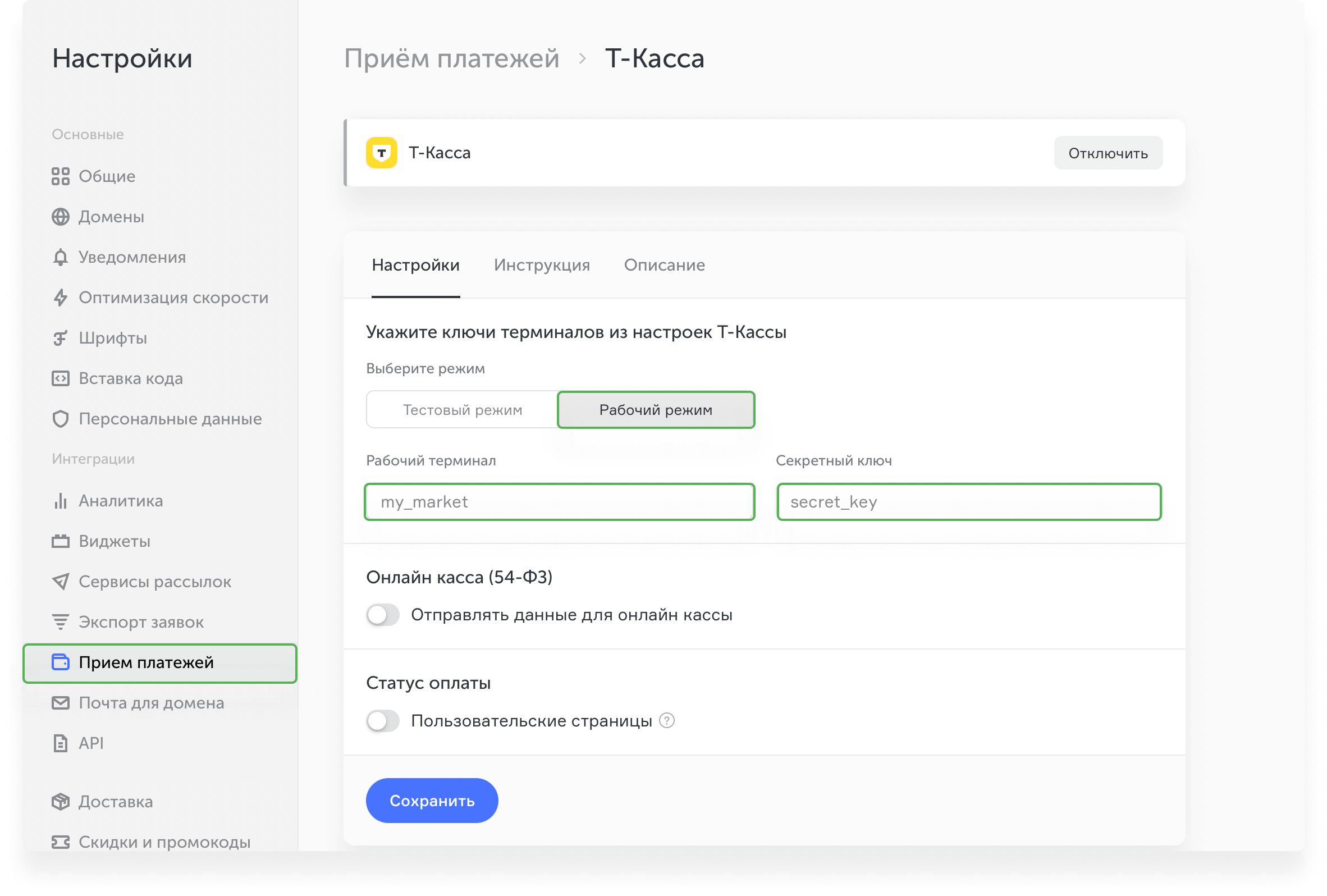Open the Инструкция tab
1327x896 pixels.
[542, 266]
